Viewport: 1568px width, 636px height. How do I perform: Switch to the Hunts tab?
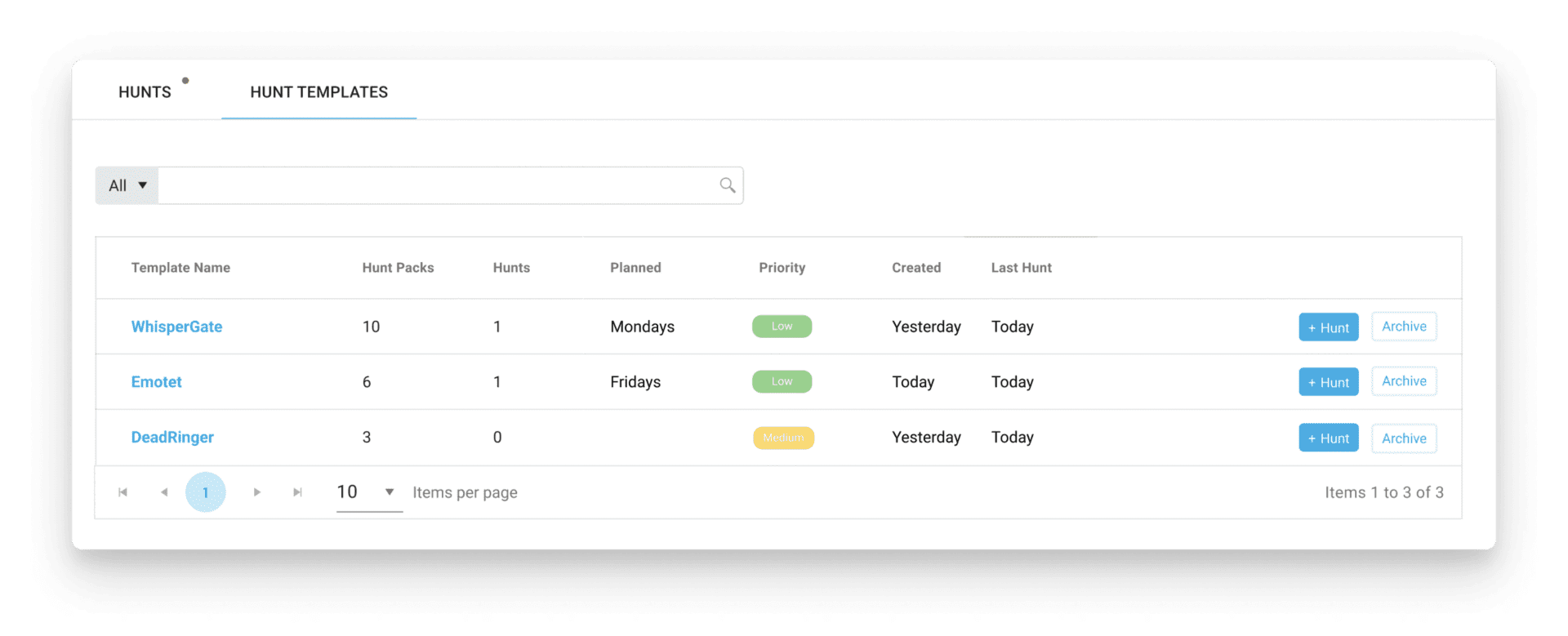[145, 92]
